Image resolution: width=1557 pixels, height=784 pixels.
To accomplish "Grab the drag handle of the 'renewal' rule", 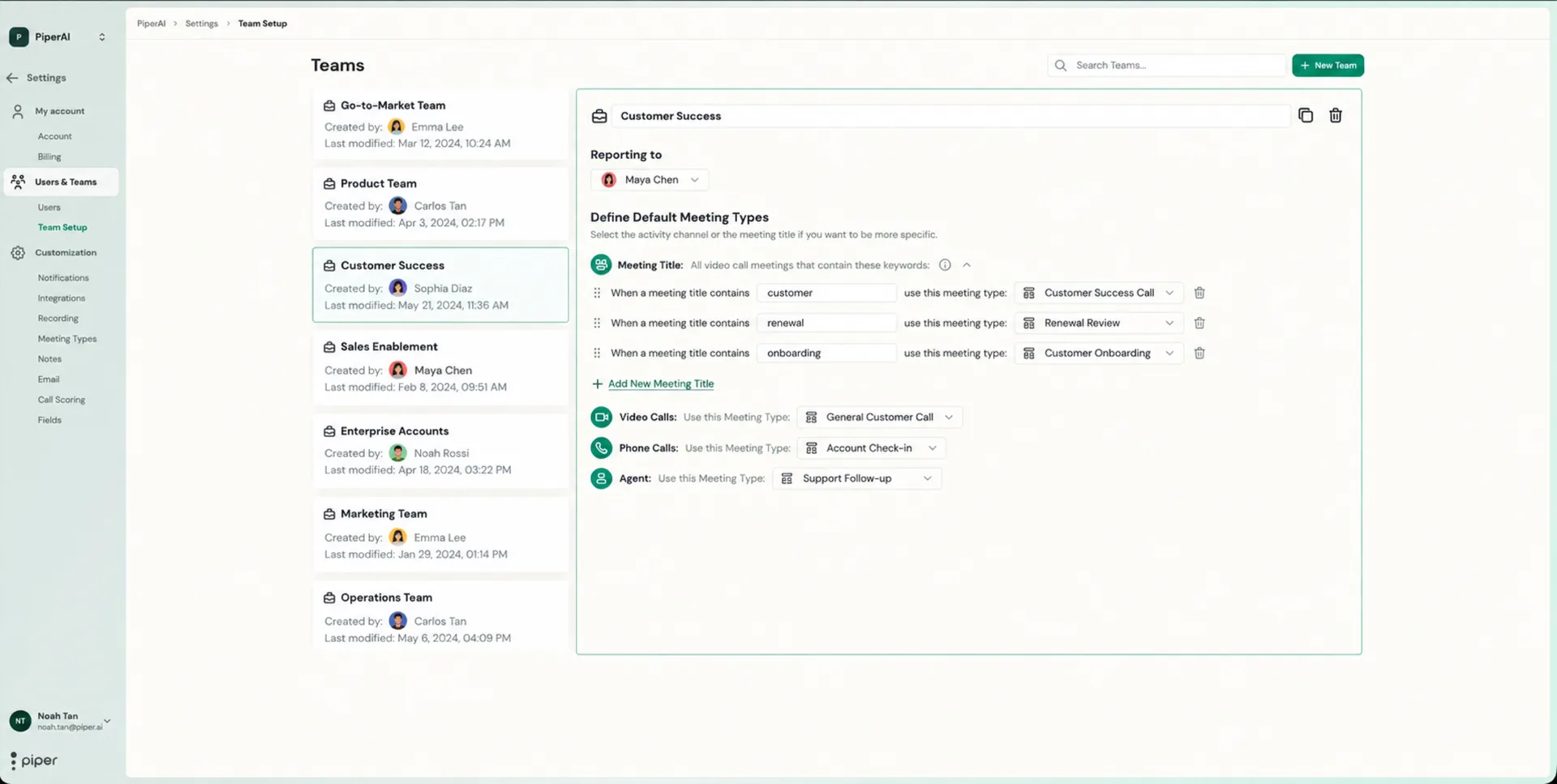I will coord(597,323).
